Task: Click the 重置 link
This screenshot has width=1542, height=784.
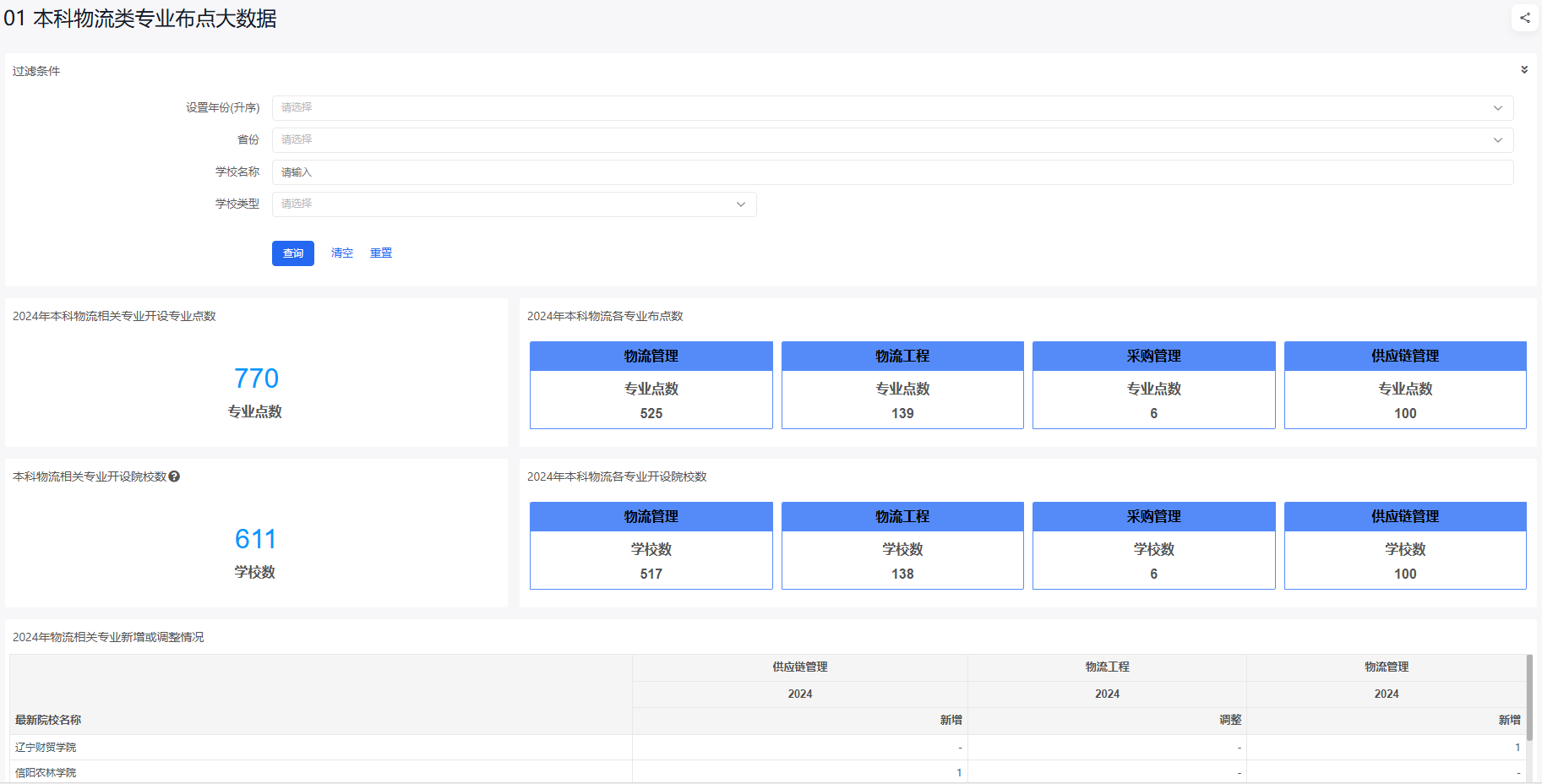Action: (381, 253)
